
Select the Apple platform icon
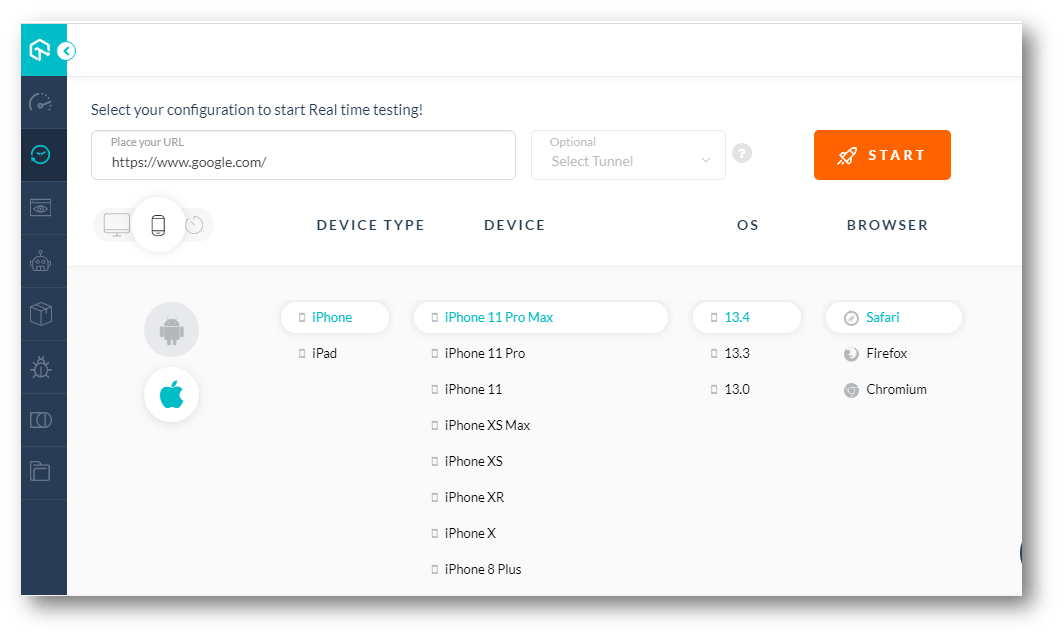pos(171,394)
